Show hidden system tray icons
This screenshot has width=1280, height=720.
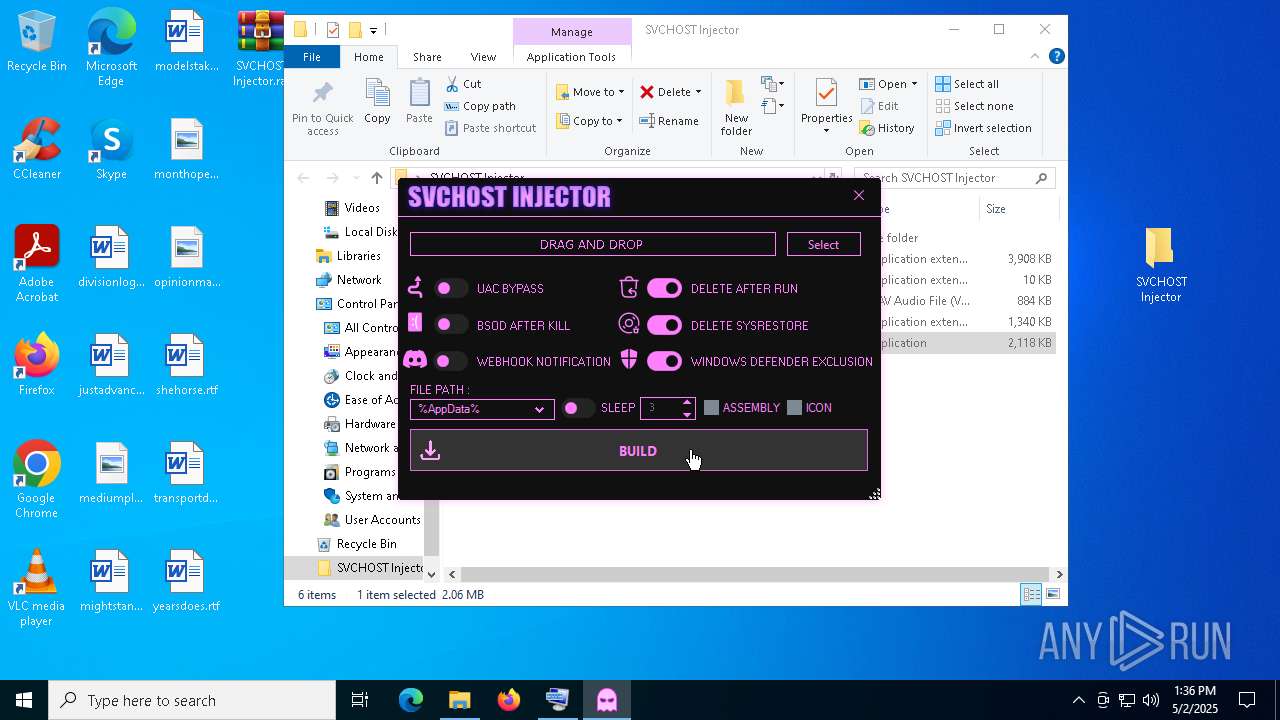(1078, 700)
